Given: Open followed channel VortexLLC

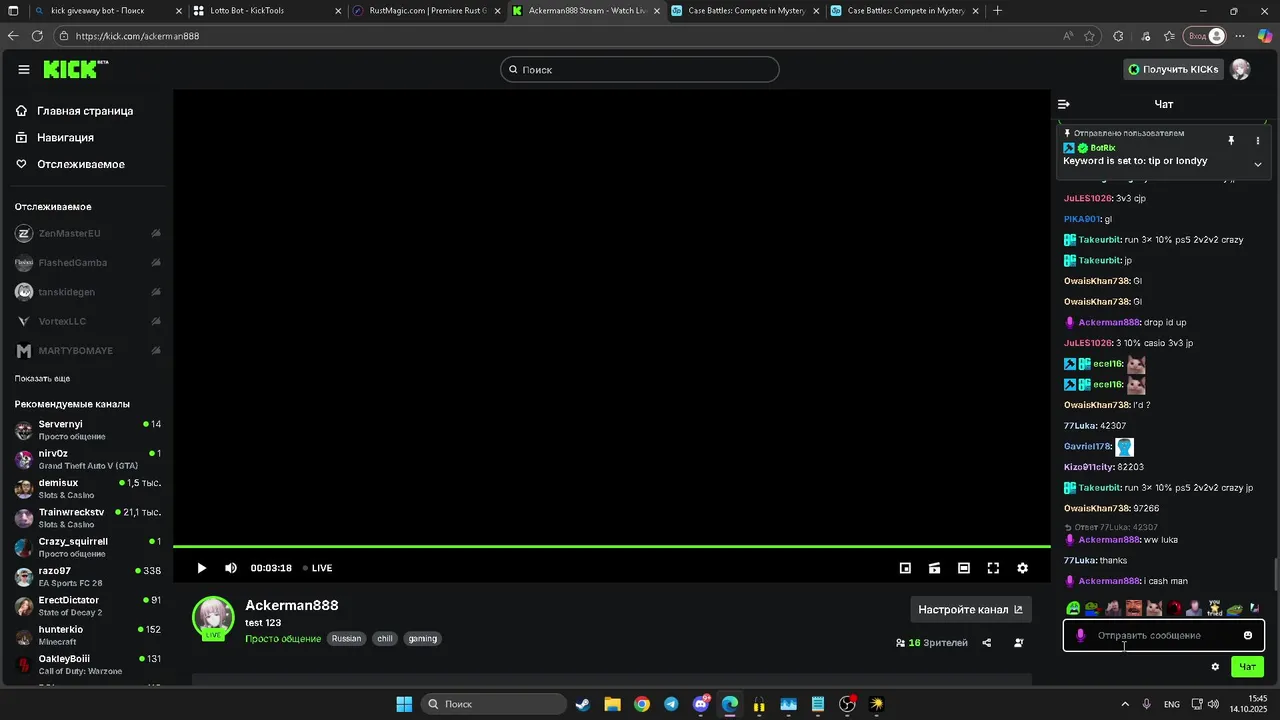Looking at the screenshot, I should [87, 321].
